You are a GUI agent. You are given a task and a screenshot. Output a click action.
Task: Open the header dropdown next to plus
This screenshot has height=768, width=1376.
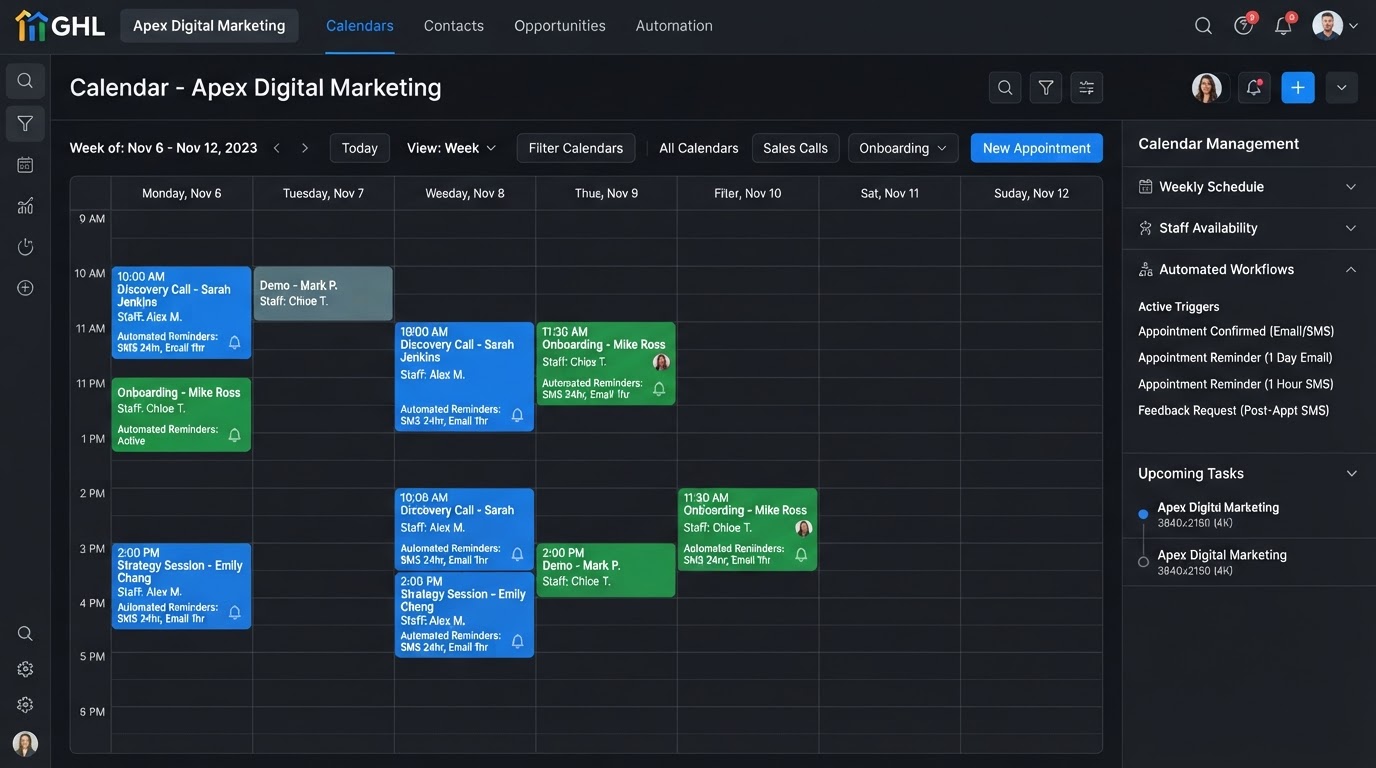coord(1342,88)
